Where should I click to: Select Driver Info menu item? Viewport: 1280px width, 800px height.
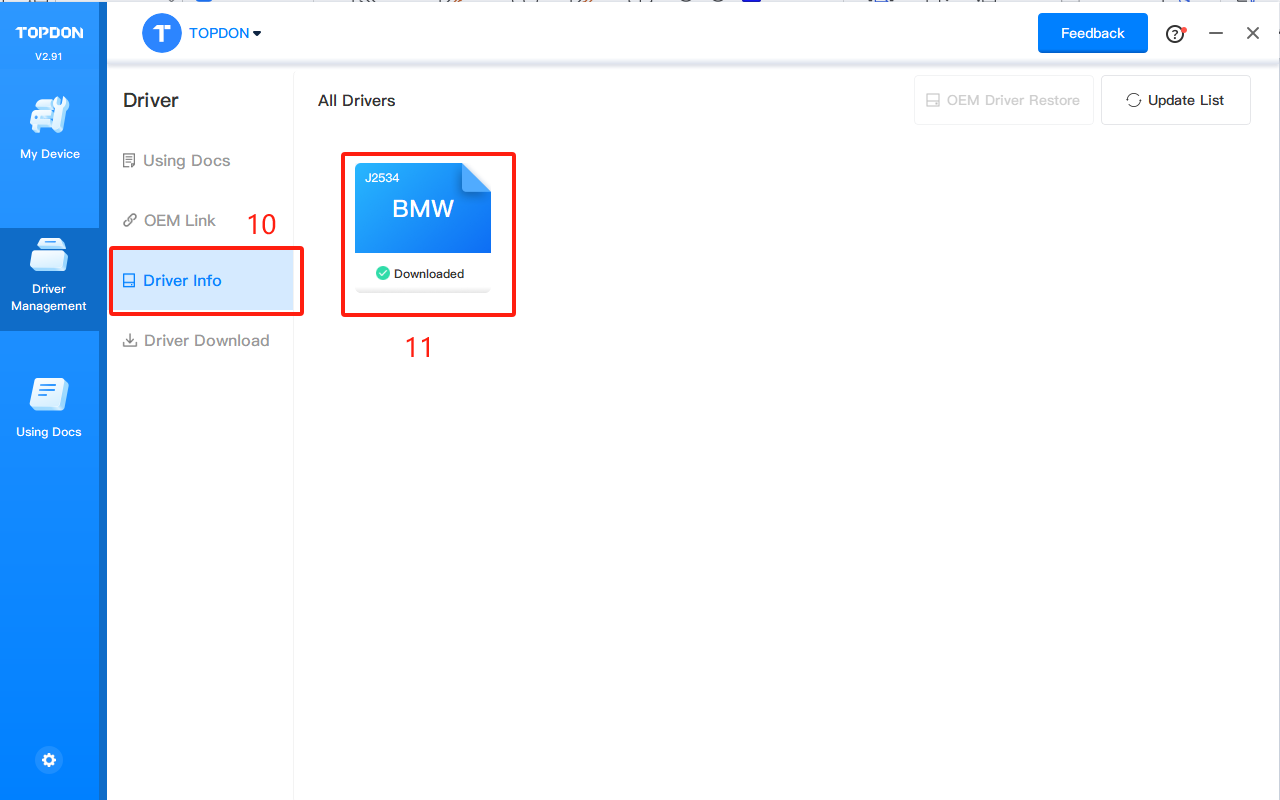202,280
